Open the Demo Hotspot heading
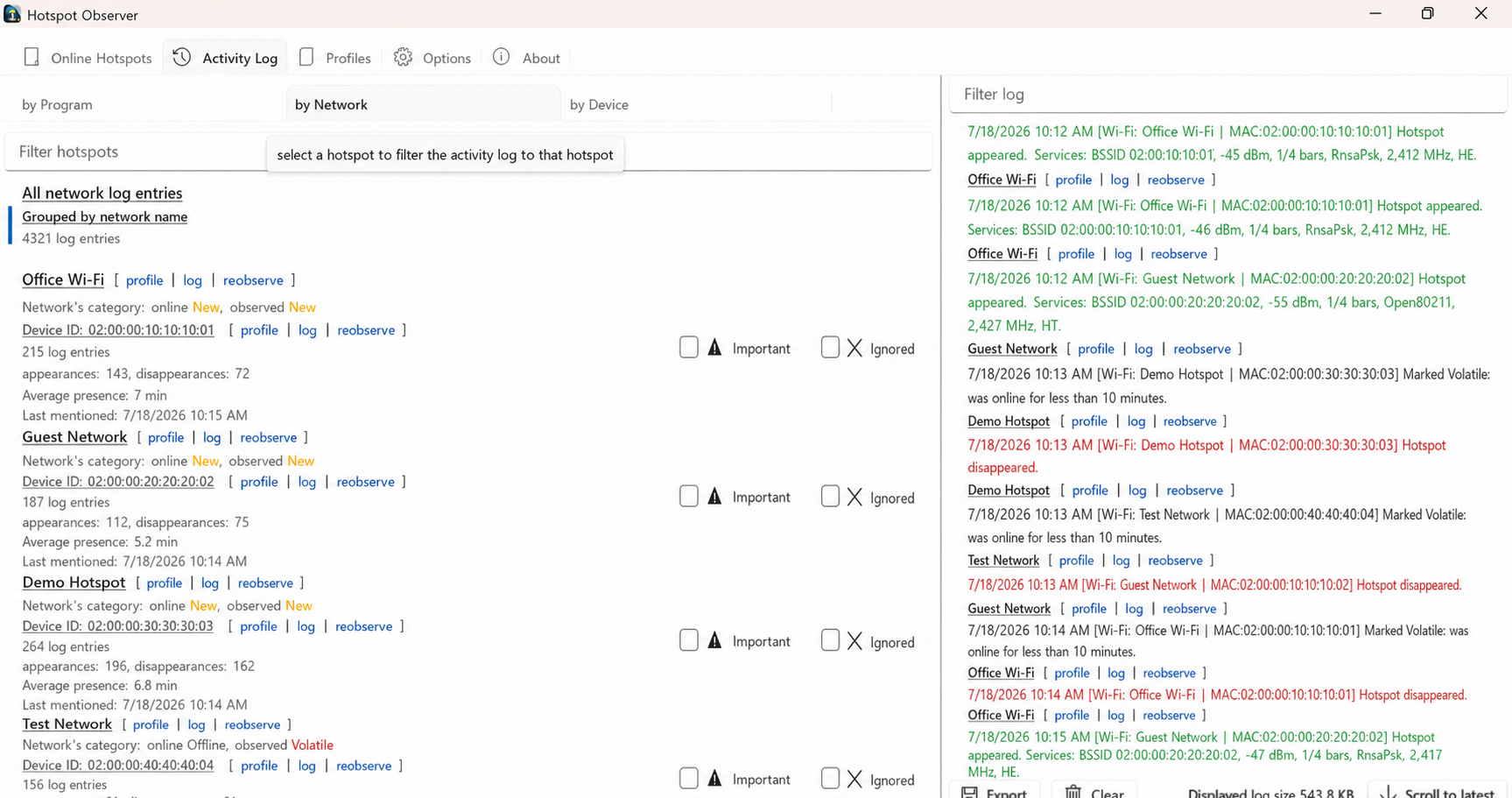The height and width of the screenshot is (798, 1512). (x=74, y=582)
